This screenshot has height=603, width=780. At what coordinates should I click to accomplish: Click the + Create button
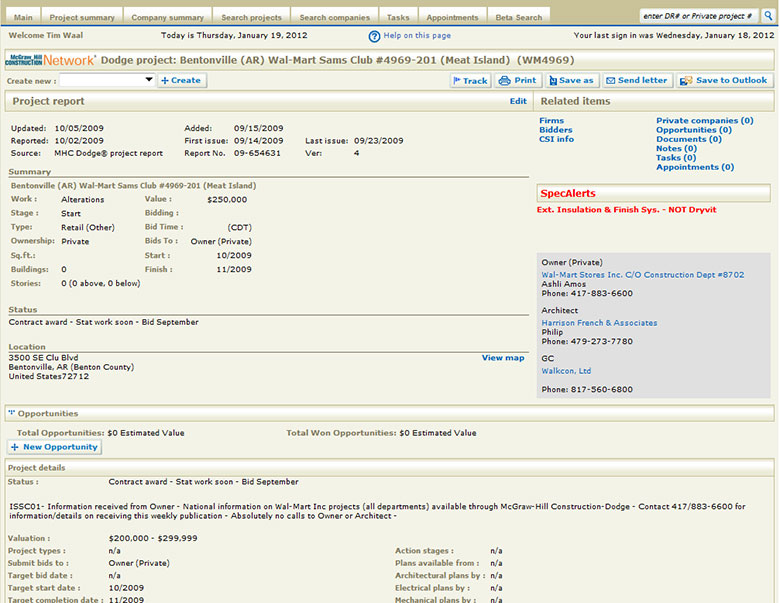pos(182,80)
